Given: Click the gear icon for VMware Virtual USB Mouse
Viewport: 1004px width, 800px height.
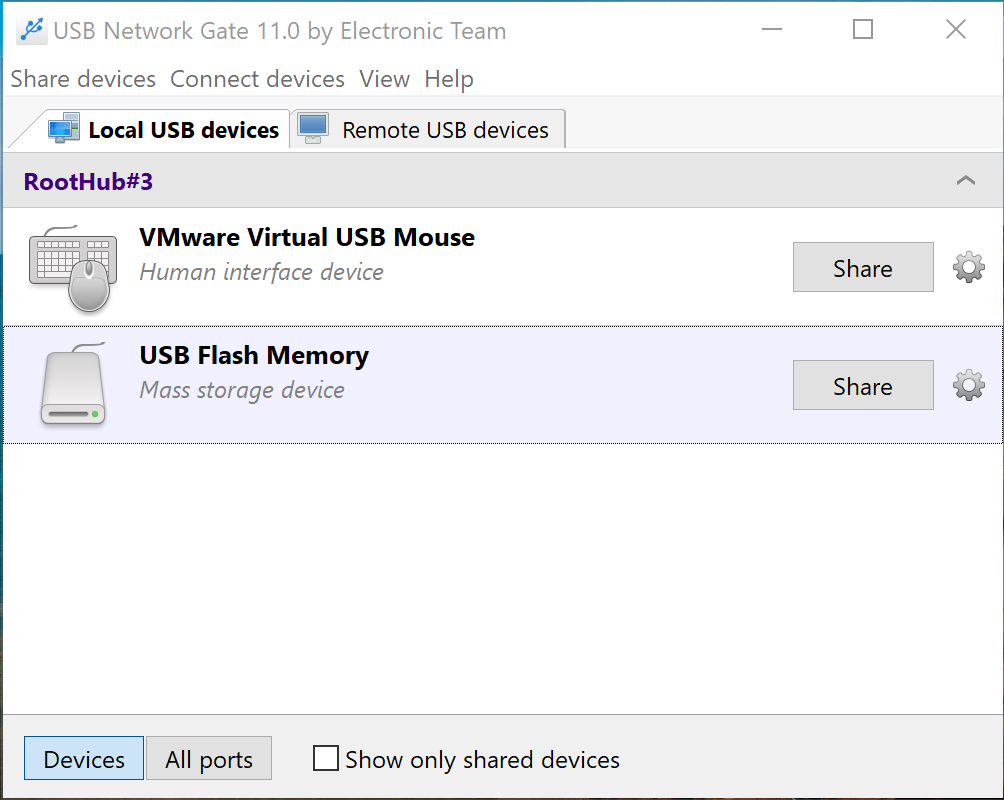Looking at the screenshot, I should 968,267.
